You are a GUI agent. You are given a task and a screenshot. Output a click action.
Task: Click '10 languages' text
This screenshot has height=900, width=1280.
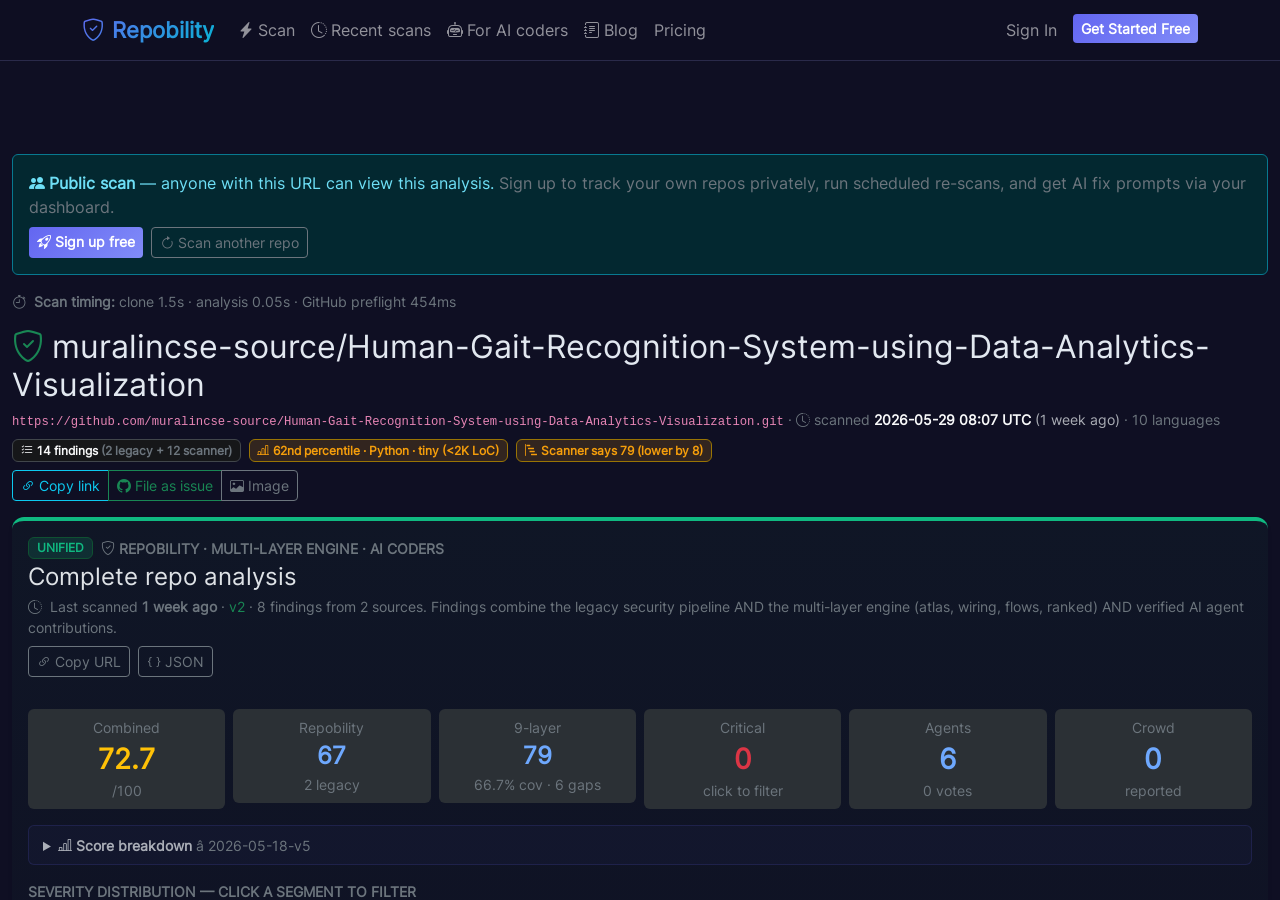[x=1176, y=420]
